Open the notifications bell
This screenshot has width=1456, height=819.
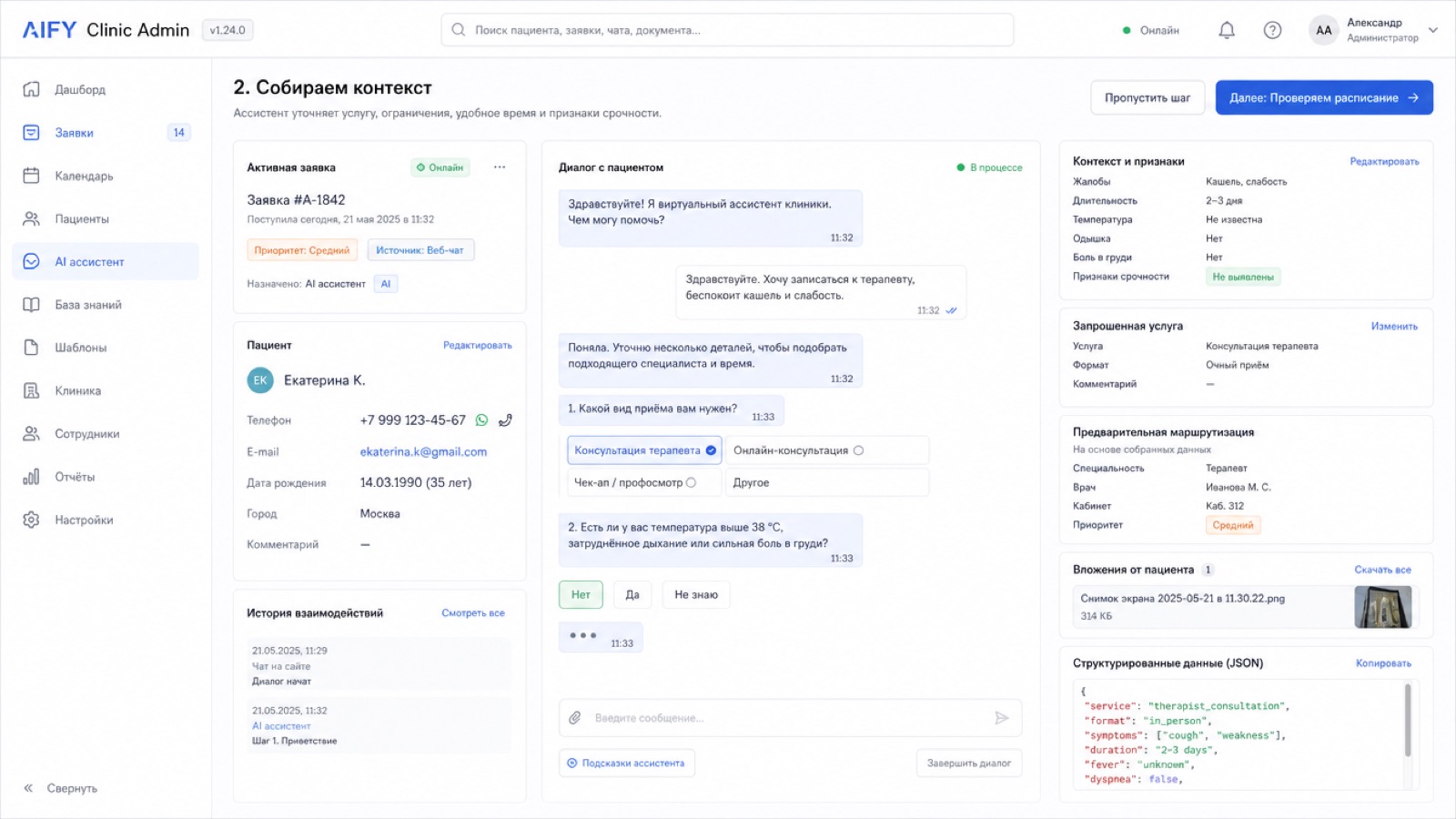[x=1227, y=30]
